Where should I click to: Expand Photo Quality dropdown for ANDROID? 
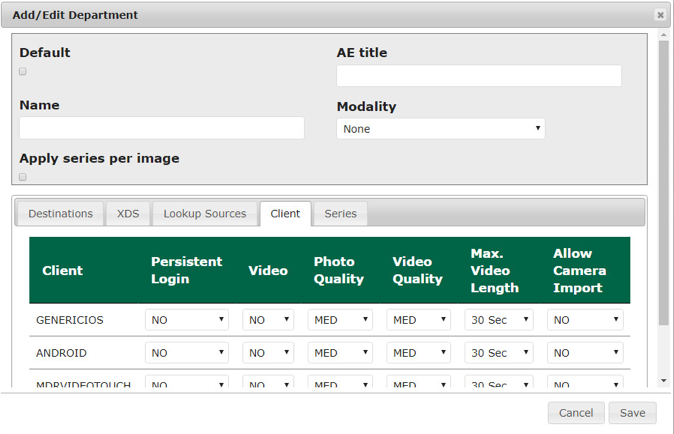[x=340, y=353]
